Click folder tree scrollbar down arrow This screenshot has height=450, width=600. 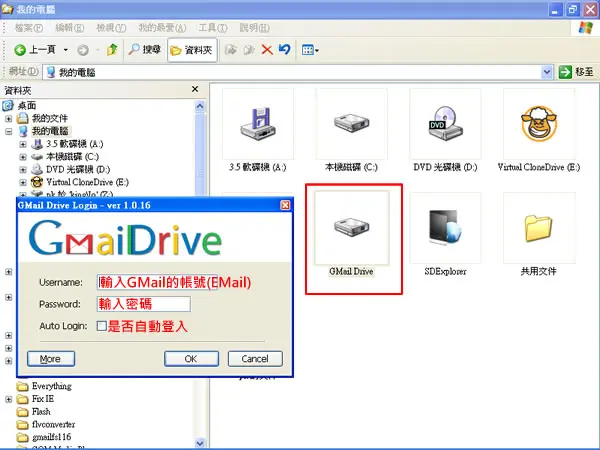(200, 443)
